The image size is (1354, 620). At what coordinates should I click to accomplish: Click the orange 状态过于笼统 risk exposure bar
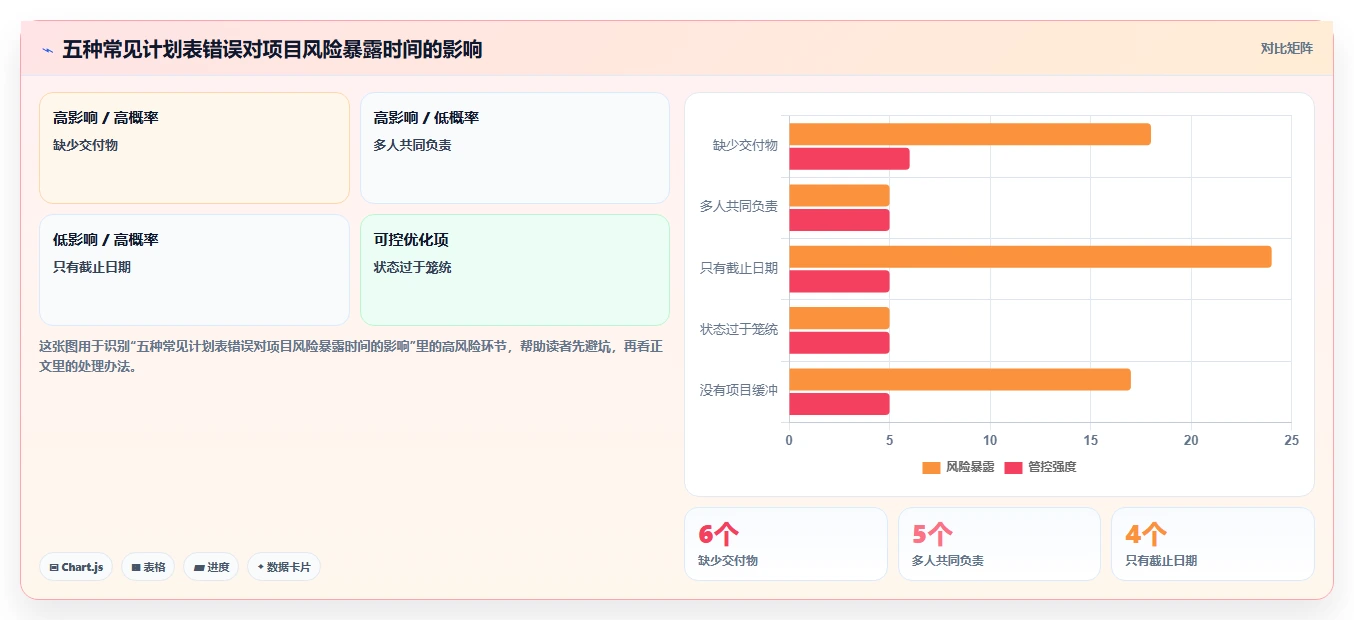click(839, 318)
